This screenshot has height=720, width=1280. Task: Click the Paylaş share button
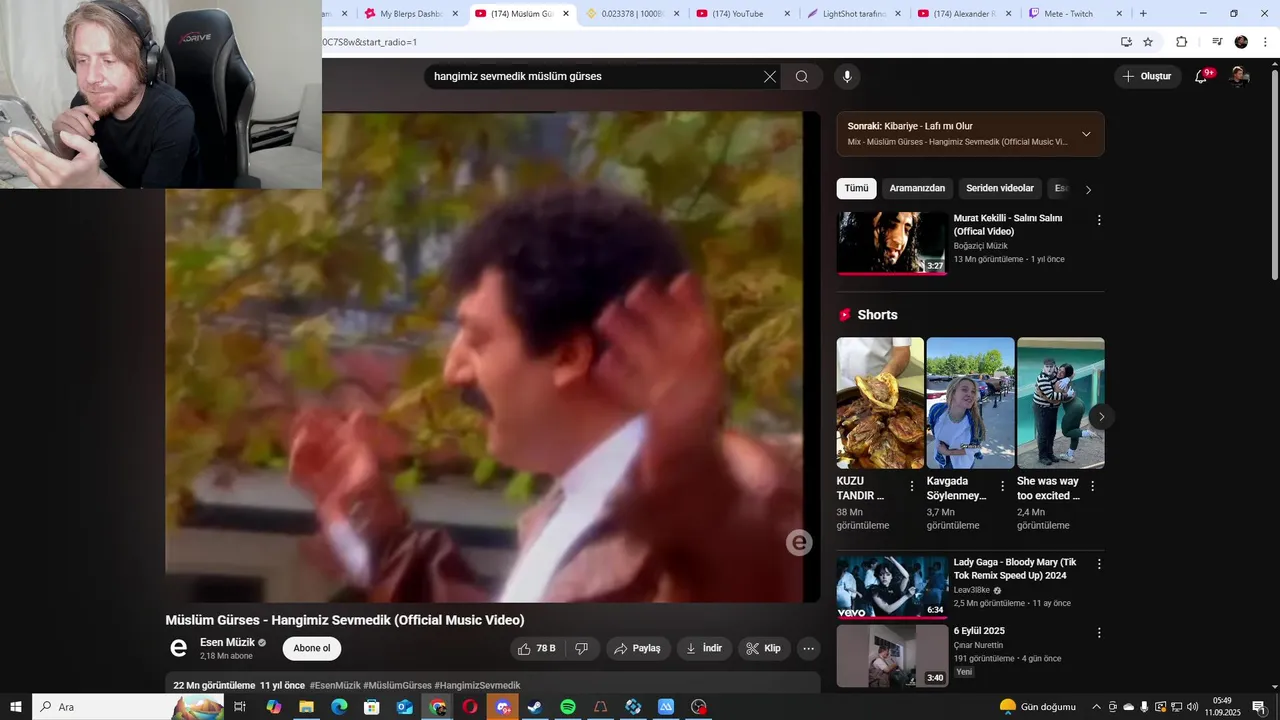[637, 648]
